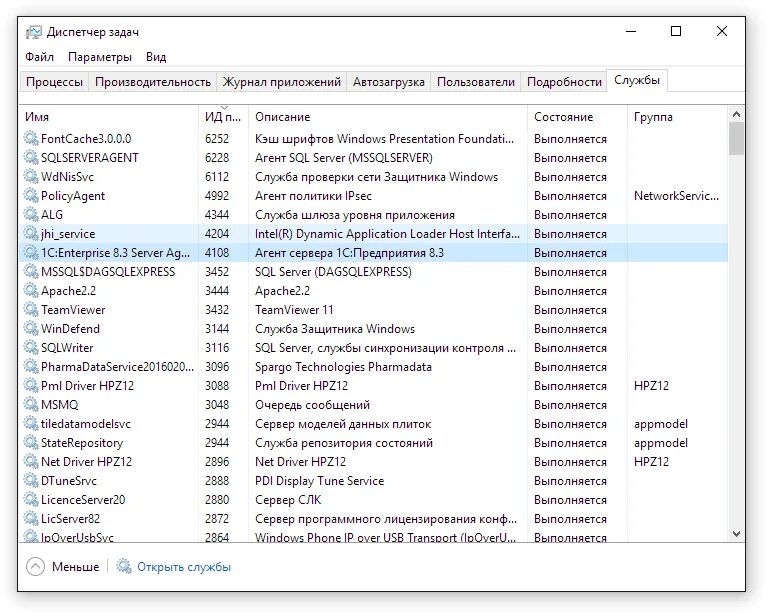Click the gear icon next to Apache2.2 service
Screen dimensions: 767x614
click(x=31, y=291)
